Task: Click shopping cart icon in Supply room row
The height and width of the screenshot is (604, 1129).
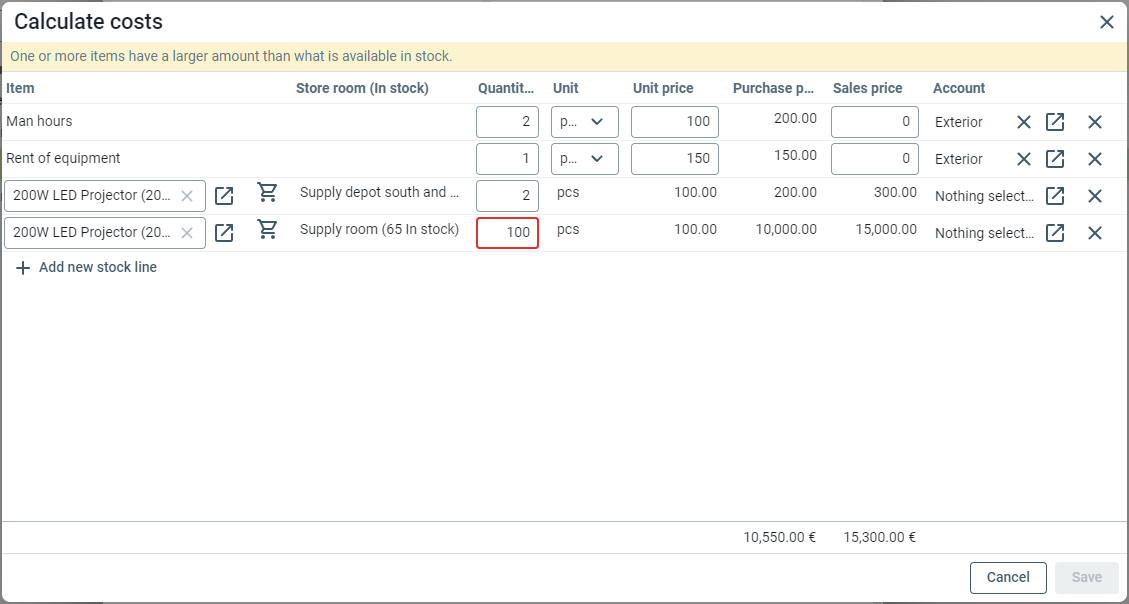Action: [x=267, y=230]
